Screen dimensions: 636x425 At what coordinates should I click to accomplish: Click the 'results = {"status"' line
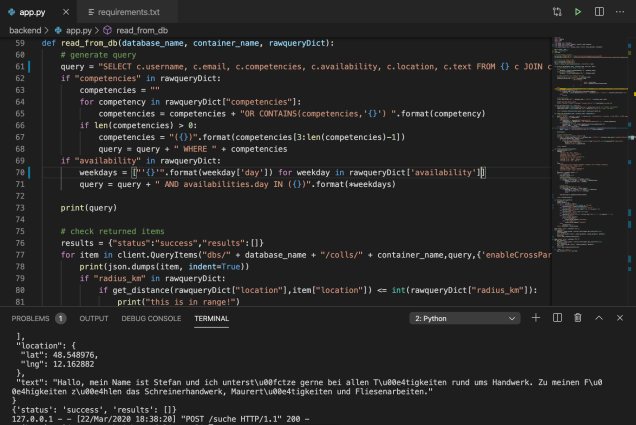coord(162,243)
